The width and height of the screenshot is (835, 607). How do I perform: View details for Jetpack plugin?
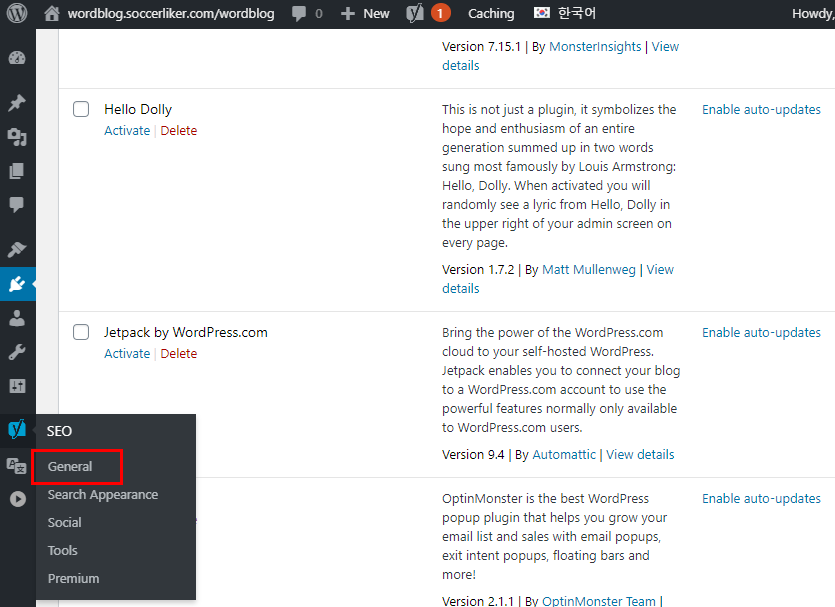pos(640,455)
